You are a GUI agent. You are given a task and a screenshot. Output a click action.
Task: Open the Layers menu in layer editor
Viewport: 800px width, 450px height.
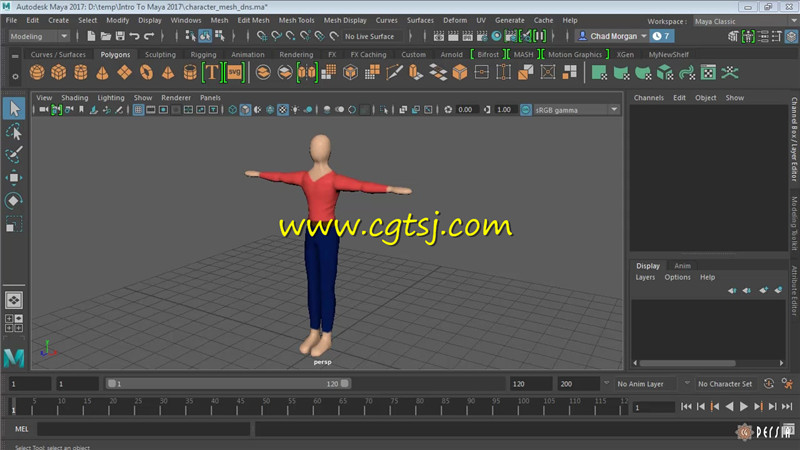pos(645,277)
